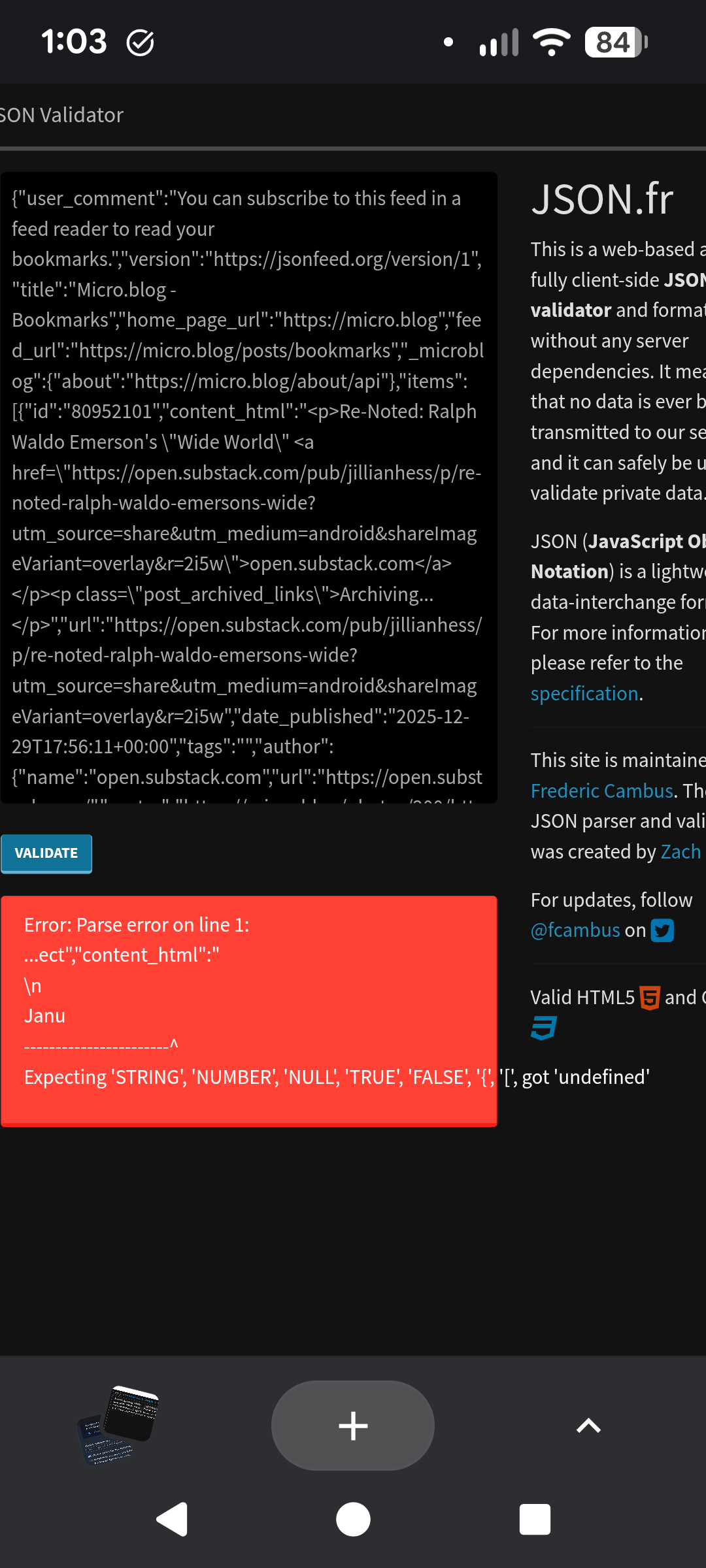Open the Zach author link

(x=681, y=851)
